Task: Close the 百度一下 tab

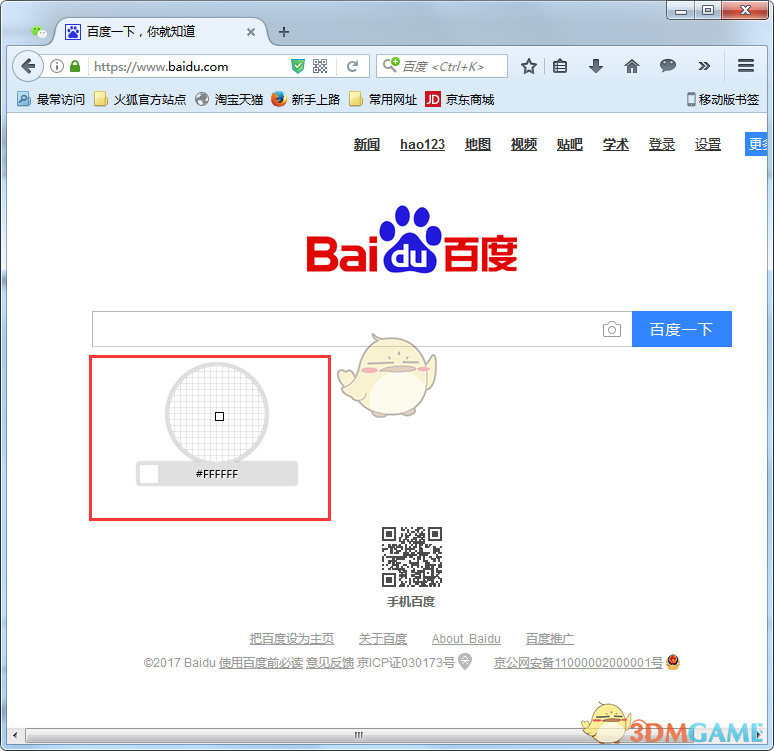Action: (251, 32)
